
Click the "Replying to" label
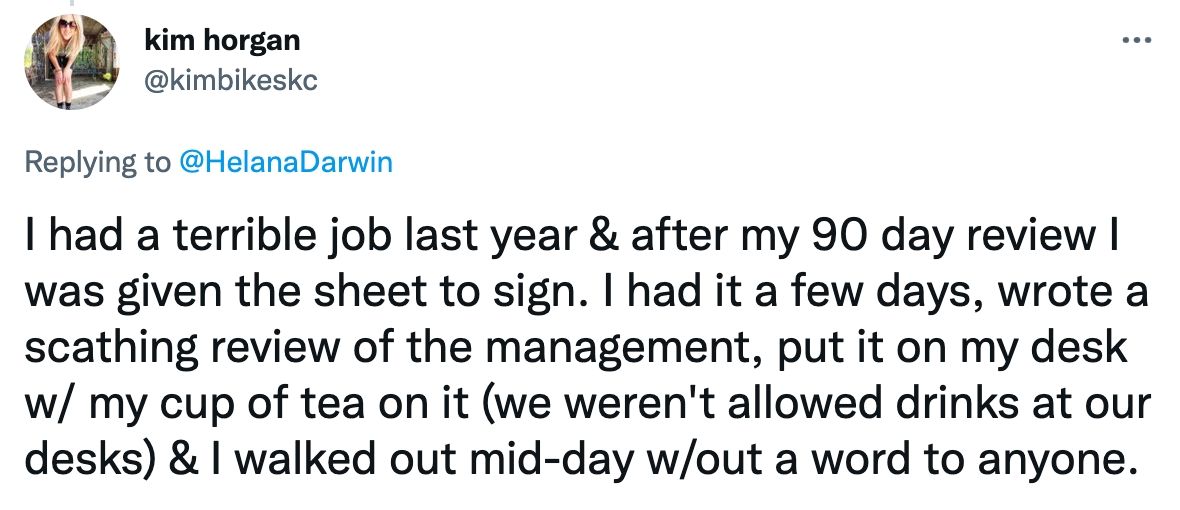97,163
